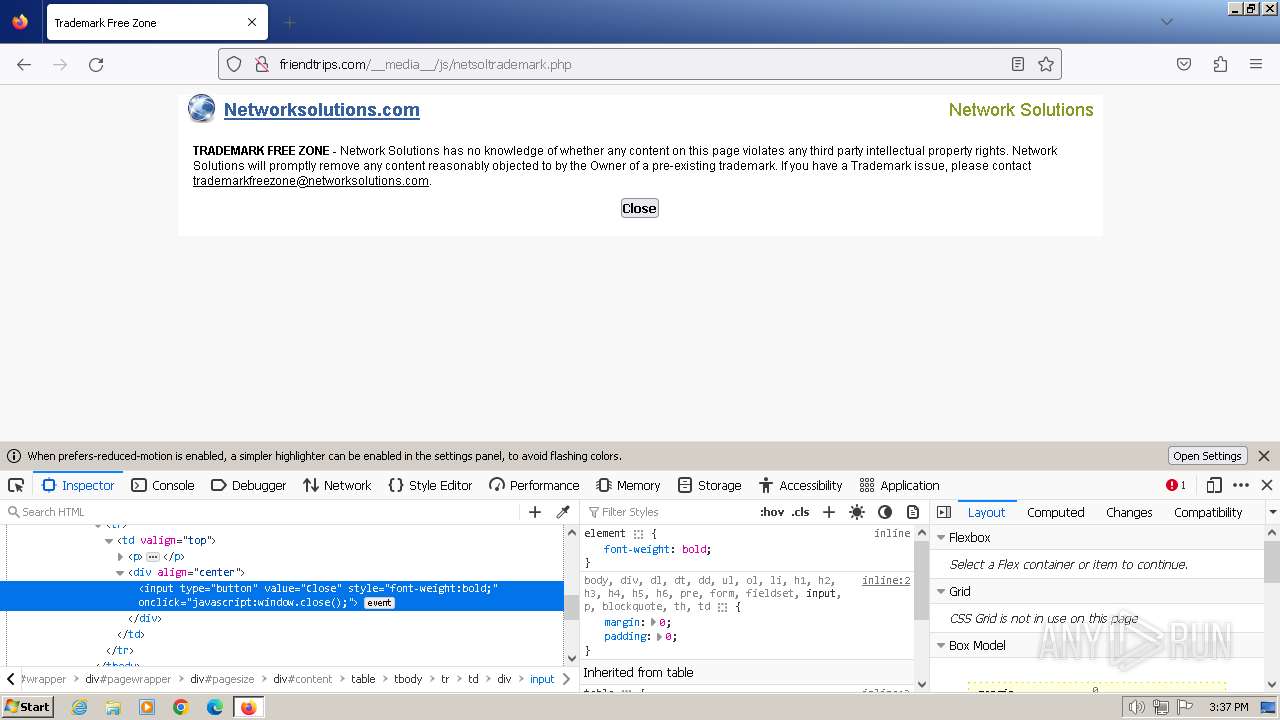Collapse the div align center node
Screen dimensions: 1280x720
click(x=121, y=573)
